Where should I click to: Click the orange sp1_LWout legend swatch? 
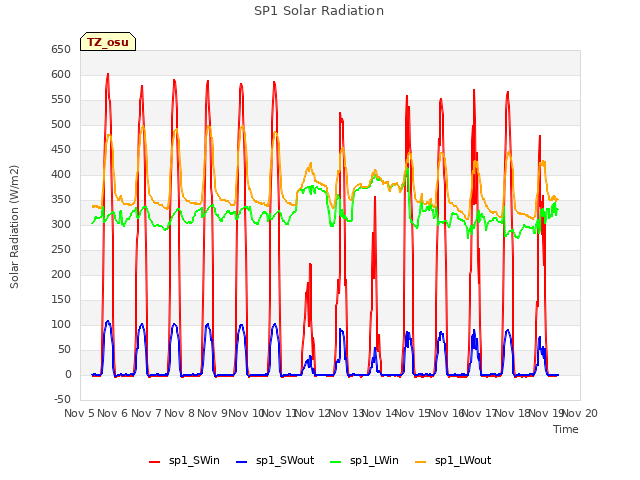pyautogui.click(x=420, y=461)
